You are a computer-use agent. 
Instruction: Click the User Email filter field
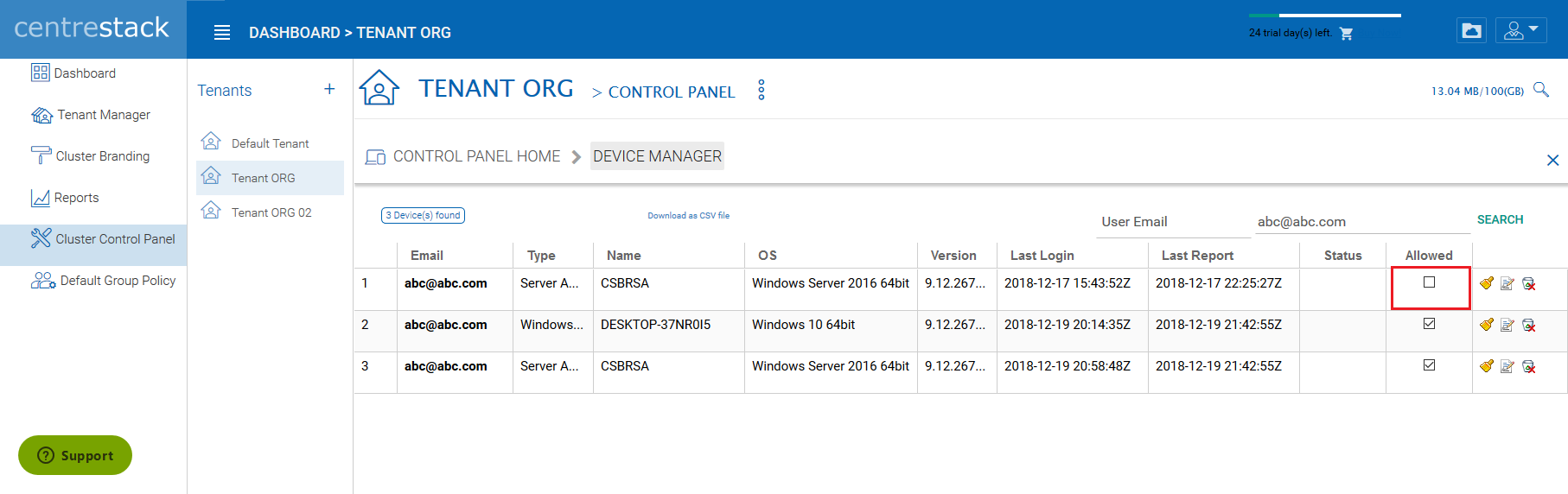(1173, 222)
